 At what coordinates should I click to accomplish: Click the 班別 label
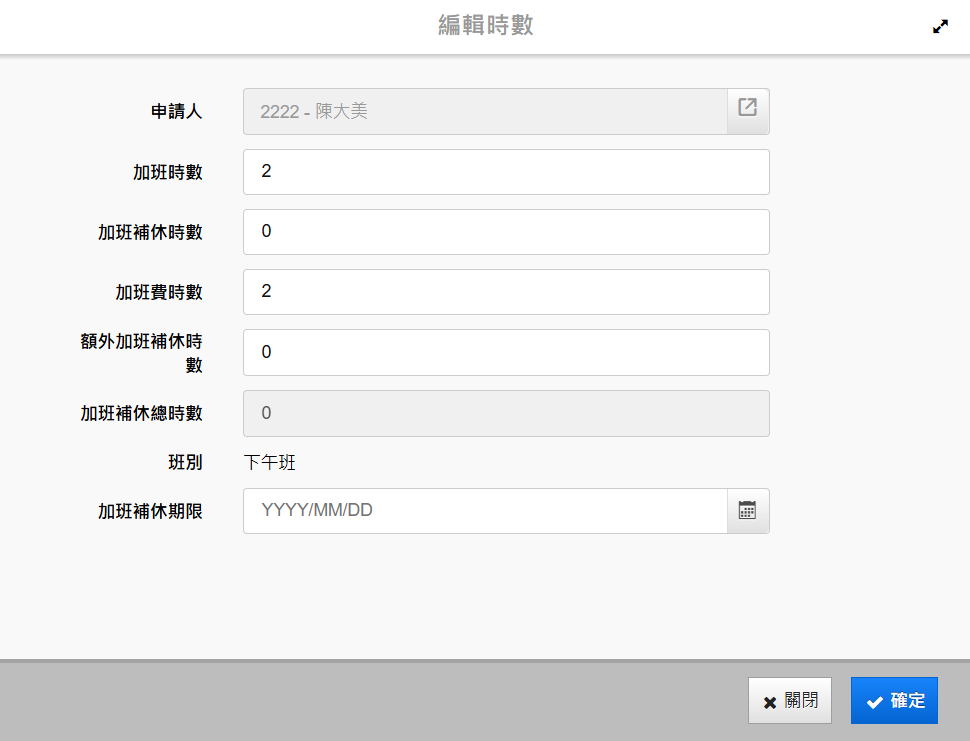point(185,463)
